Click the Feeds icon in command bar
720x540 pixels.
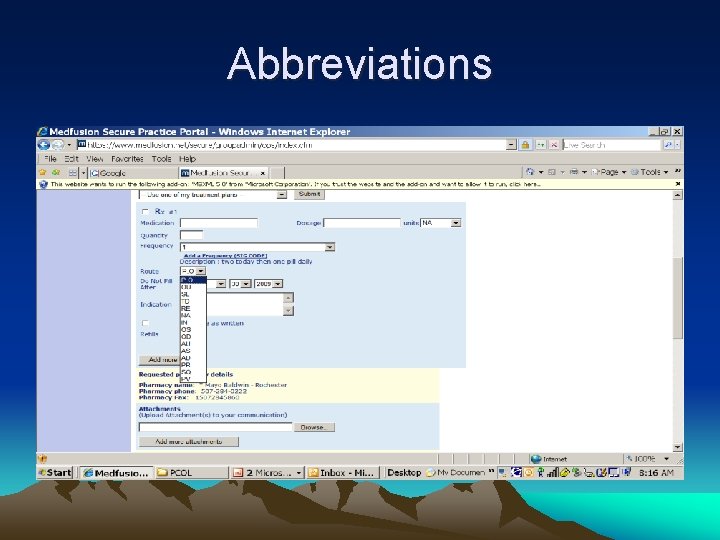pos(552,172)
